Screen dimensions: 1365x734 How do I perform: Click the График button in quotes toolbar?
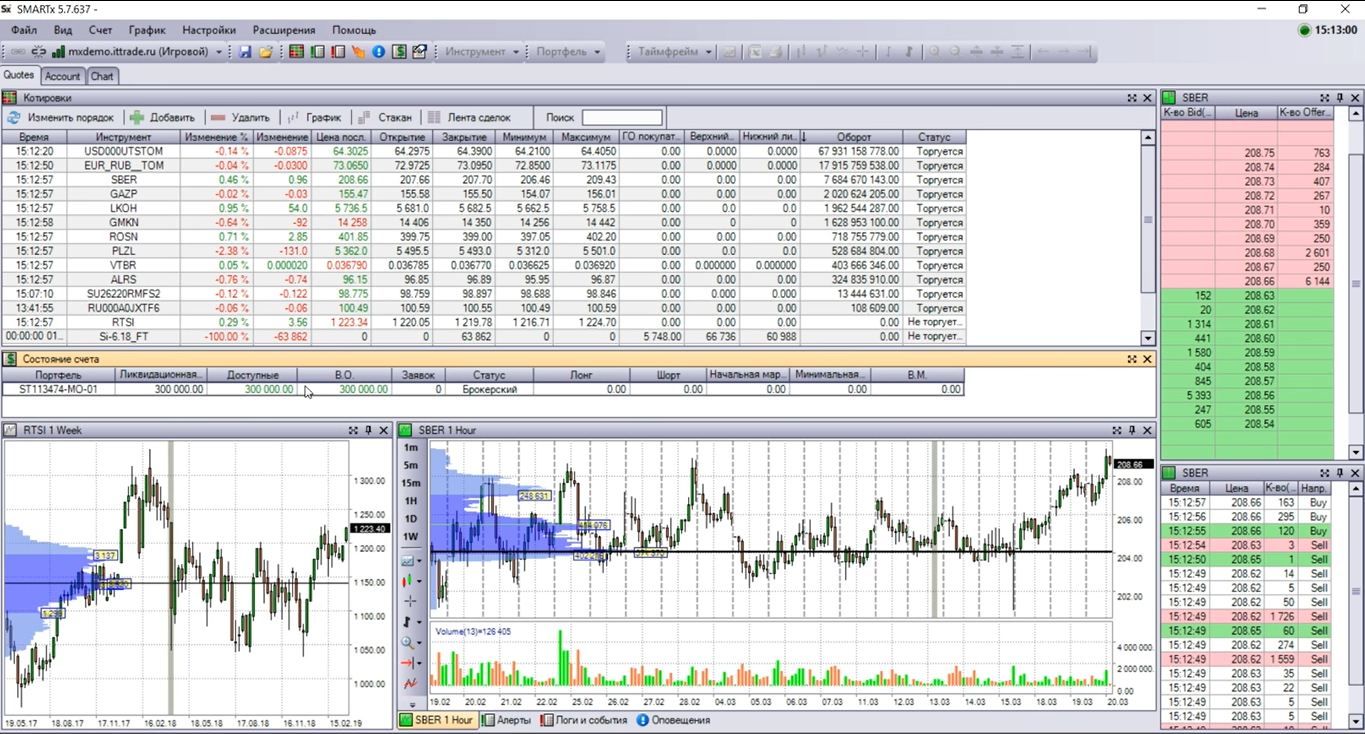pyautogui.click(x=315, y=117)
